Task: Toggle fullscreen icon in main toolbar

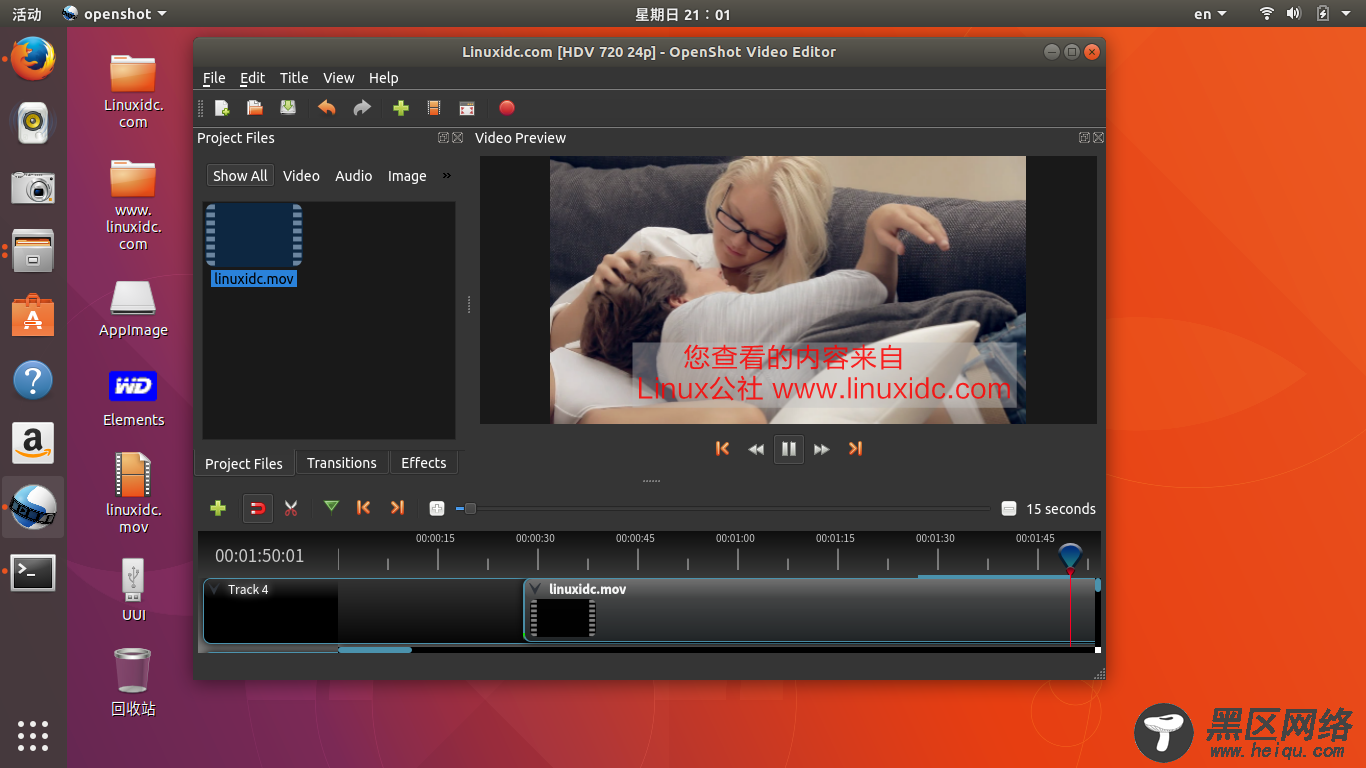Action: (x=467, y=108)
